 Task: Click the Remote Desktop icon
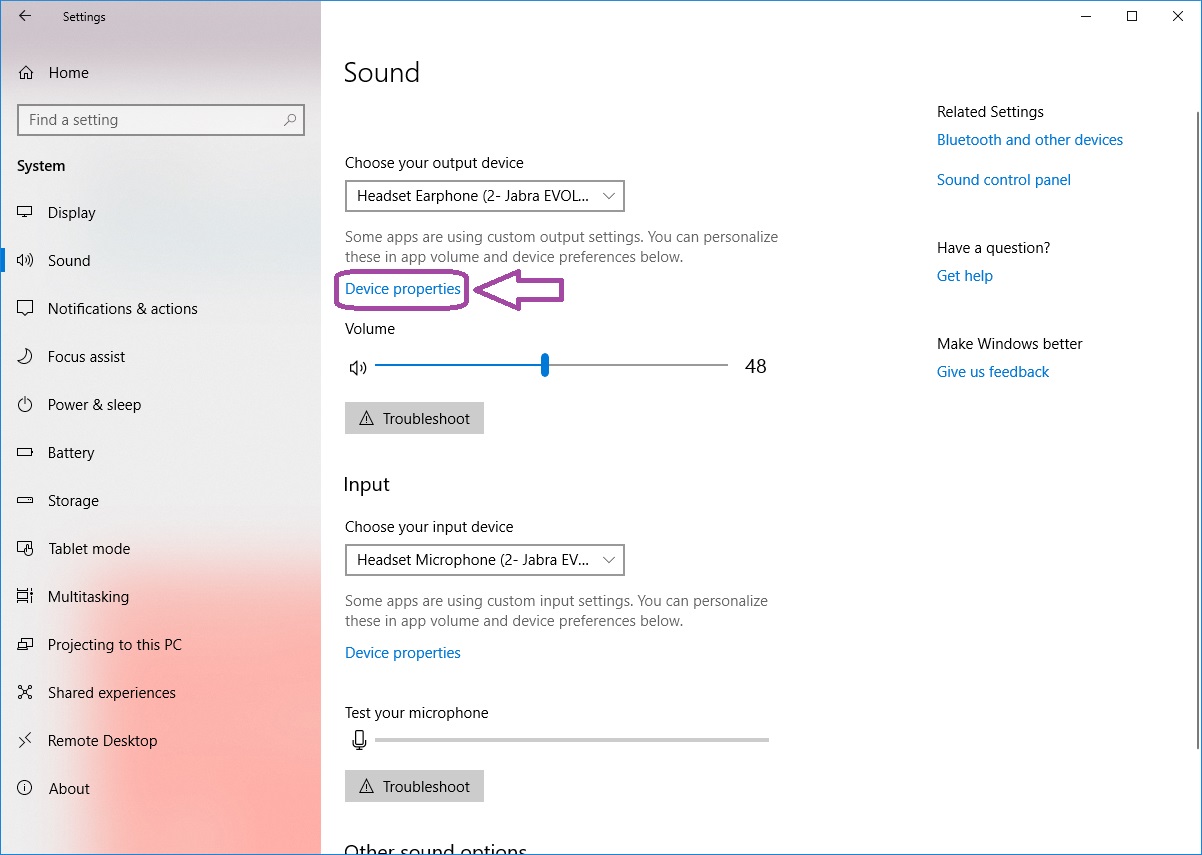coord(26,741)
